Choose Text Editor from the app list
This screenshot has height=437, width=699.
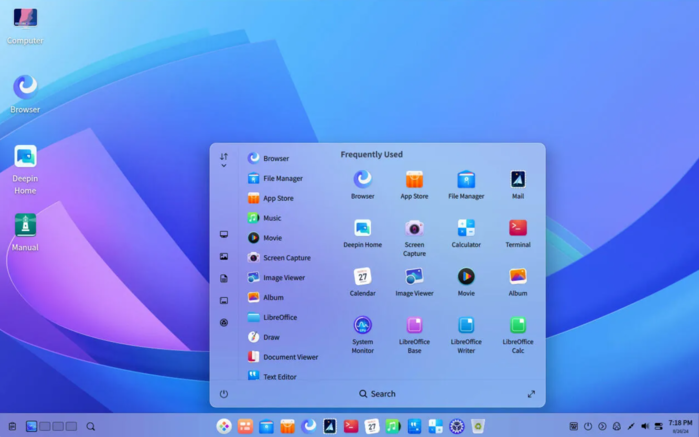(279, 377)
